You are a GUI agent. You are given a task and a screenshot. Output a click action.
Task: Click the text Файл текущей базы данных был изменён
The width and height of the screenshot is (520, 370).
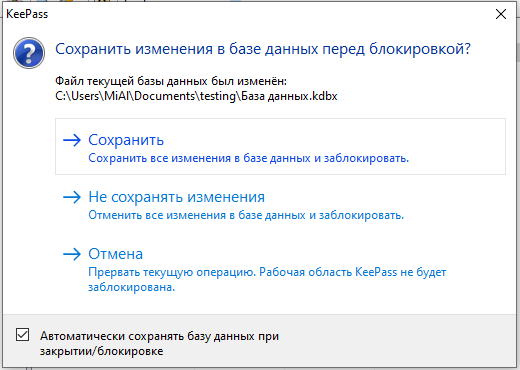(x=171, y=81)
